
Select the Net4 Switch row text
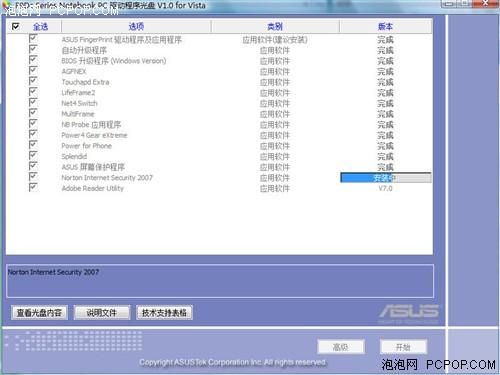(79, 103)
